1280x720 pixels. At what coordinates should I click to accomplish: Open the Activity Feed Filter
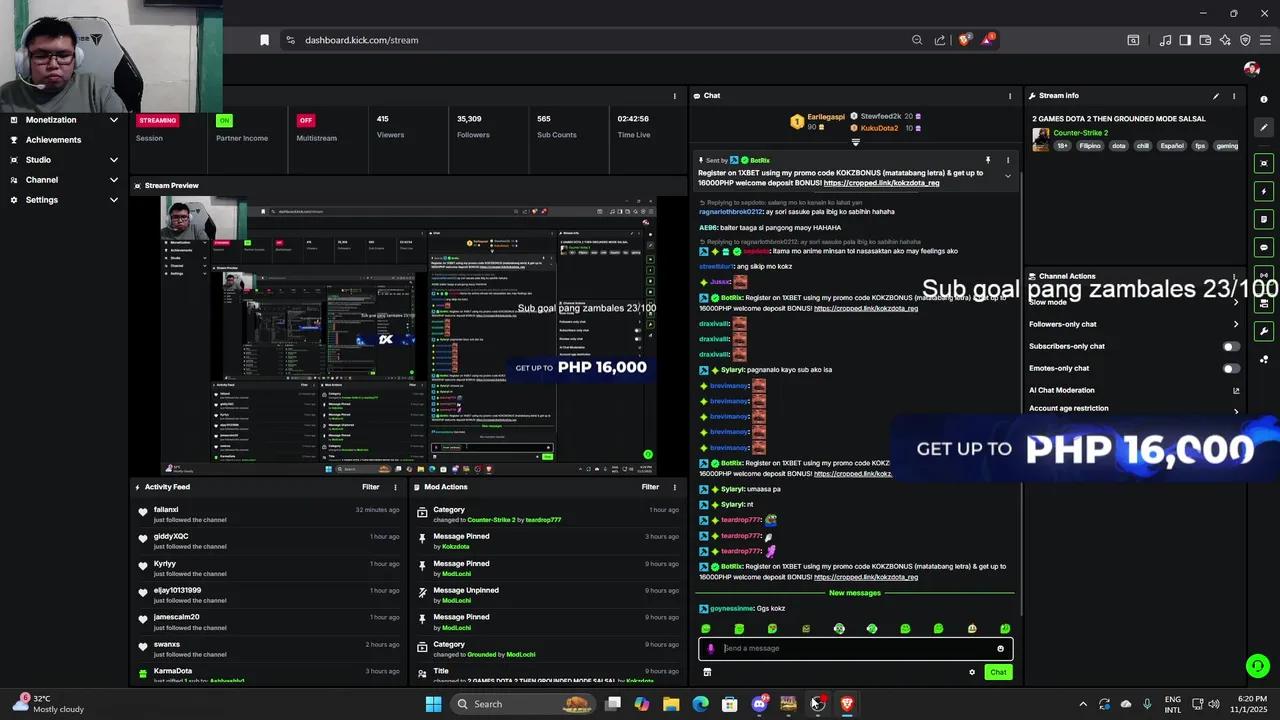(x=371, y=487)
